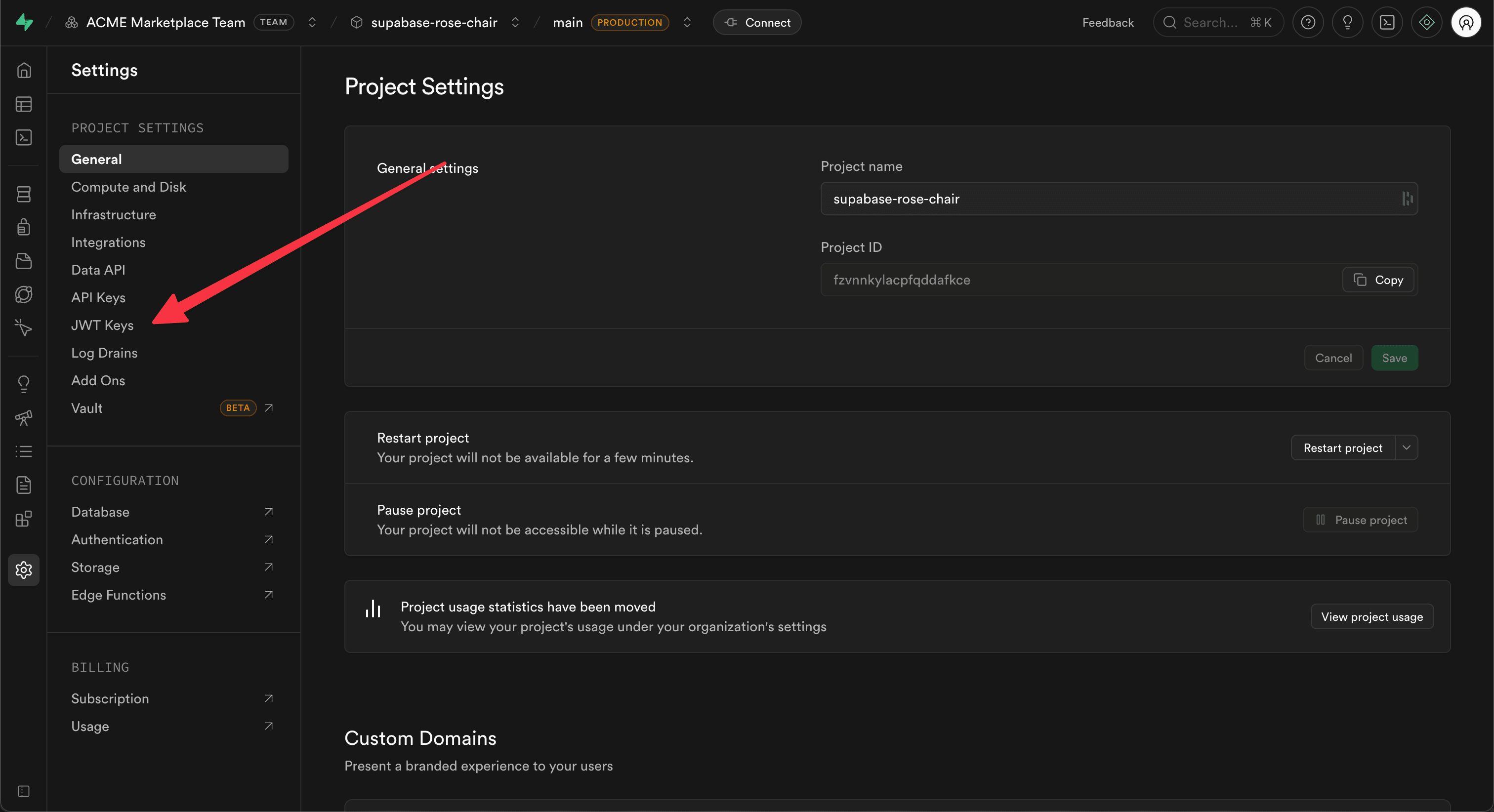Screen dimensions: 1494x812
Task: Click the Copy button for Project ID
Action: [1378, 280]
